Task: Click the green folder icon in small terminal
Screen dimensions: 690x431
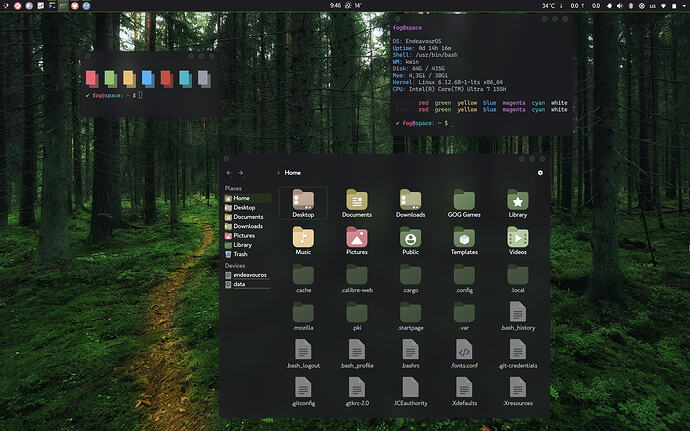Action: (x=110, y=79)
